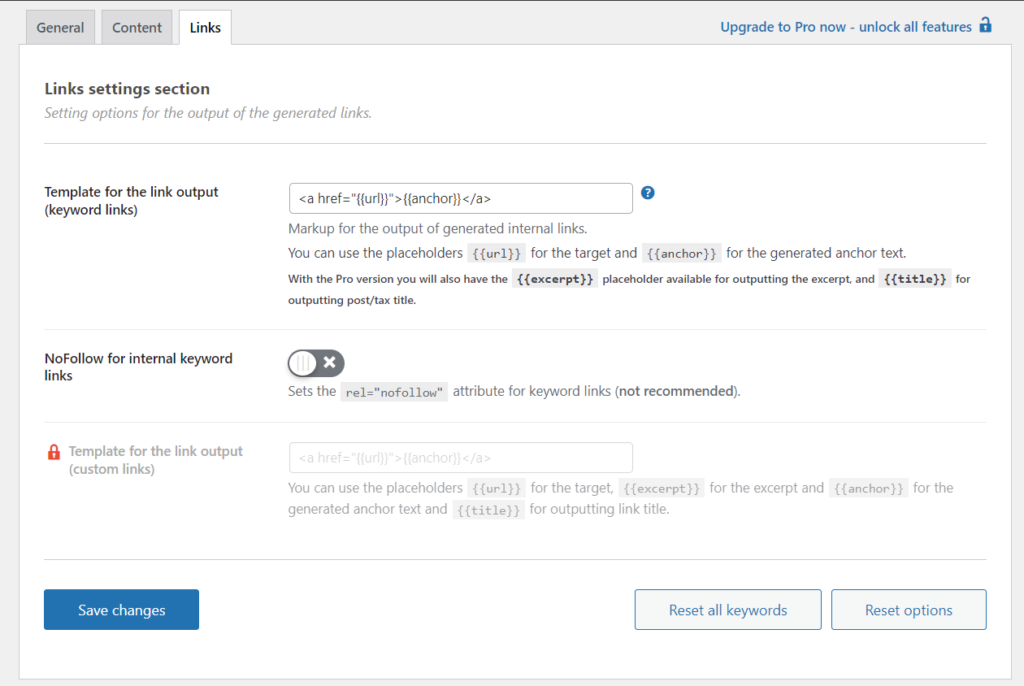Click Reset all keywords

coord(727,609)
